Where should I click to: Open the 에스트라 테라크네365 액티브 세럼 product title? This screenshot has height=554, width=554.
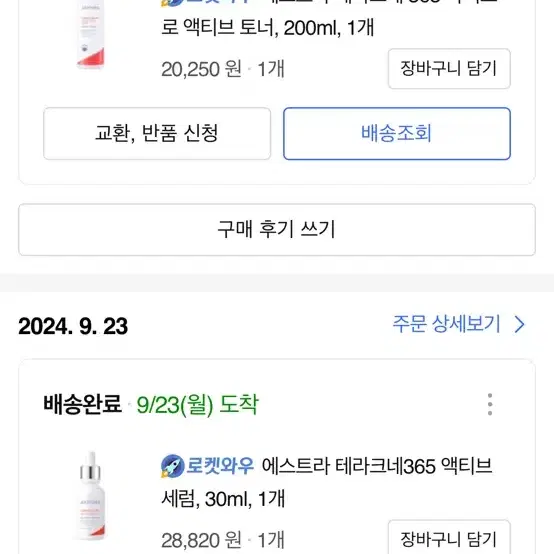[x=326, y=482]
